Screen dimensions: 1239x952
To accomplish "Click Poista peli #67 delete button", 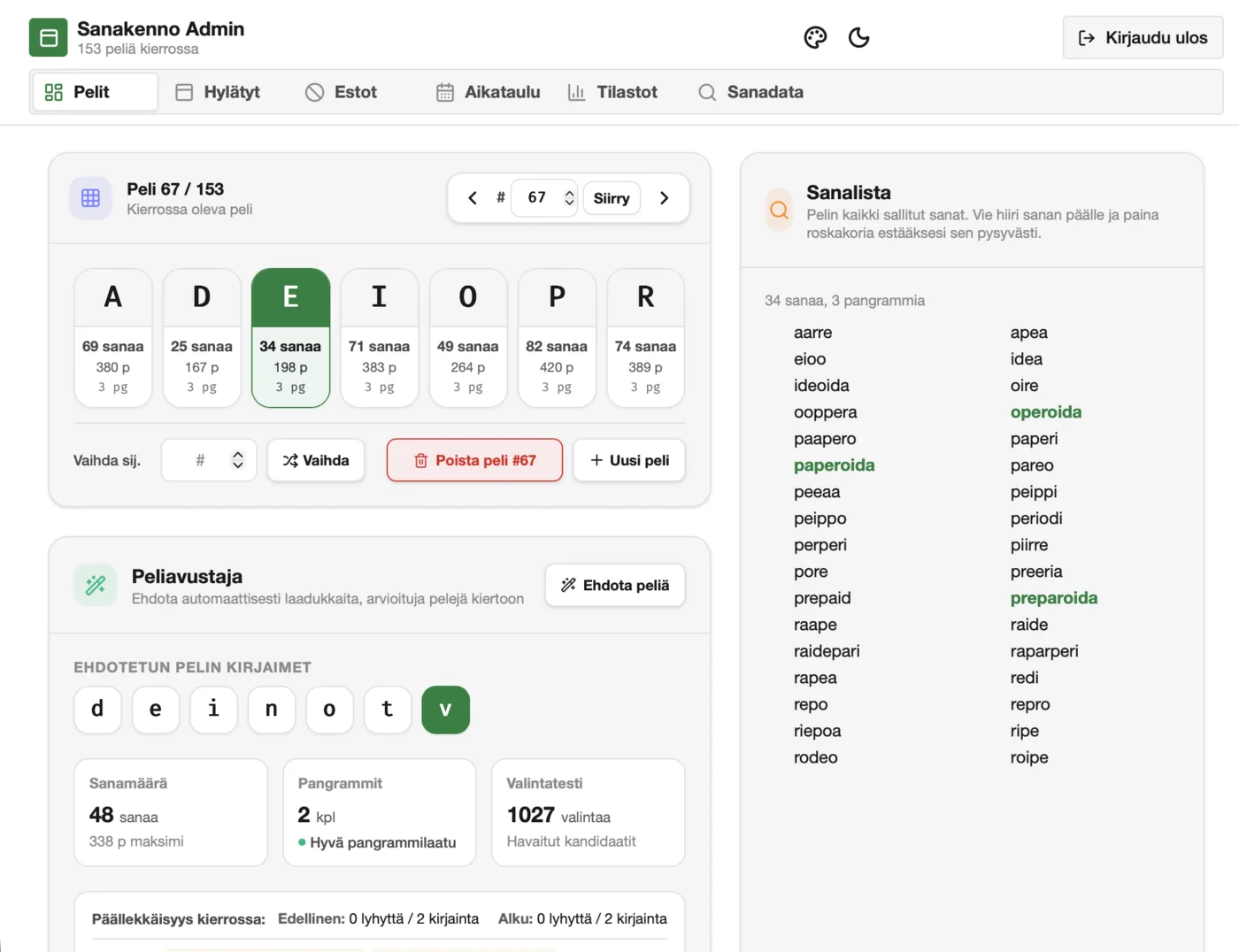I will (474, 460).
